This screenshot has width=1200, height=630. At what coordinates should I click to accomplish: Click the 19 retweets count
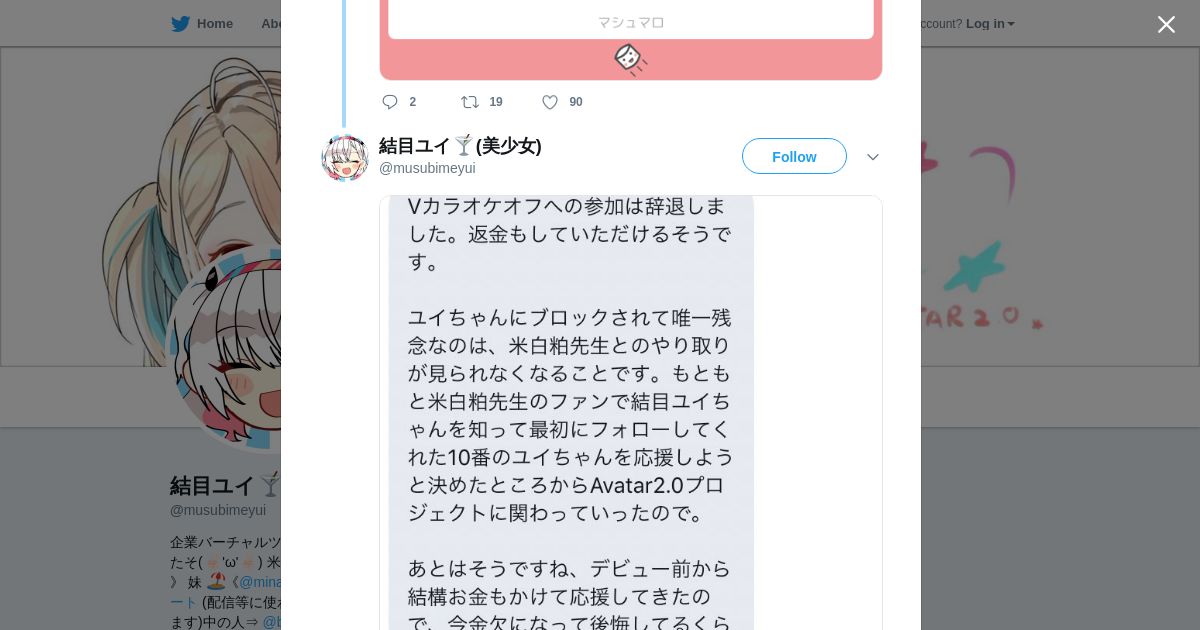[x=496, y=102]
